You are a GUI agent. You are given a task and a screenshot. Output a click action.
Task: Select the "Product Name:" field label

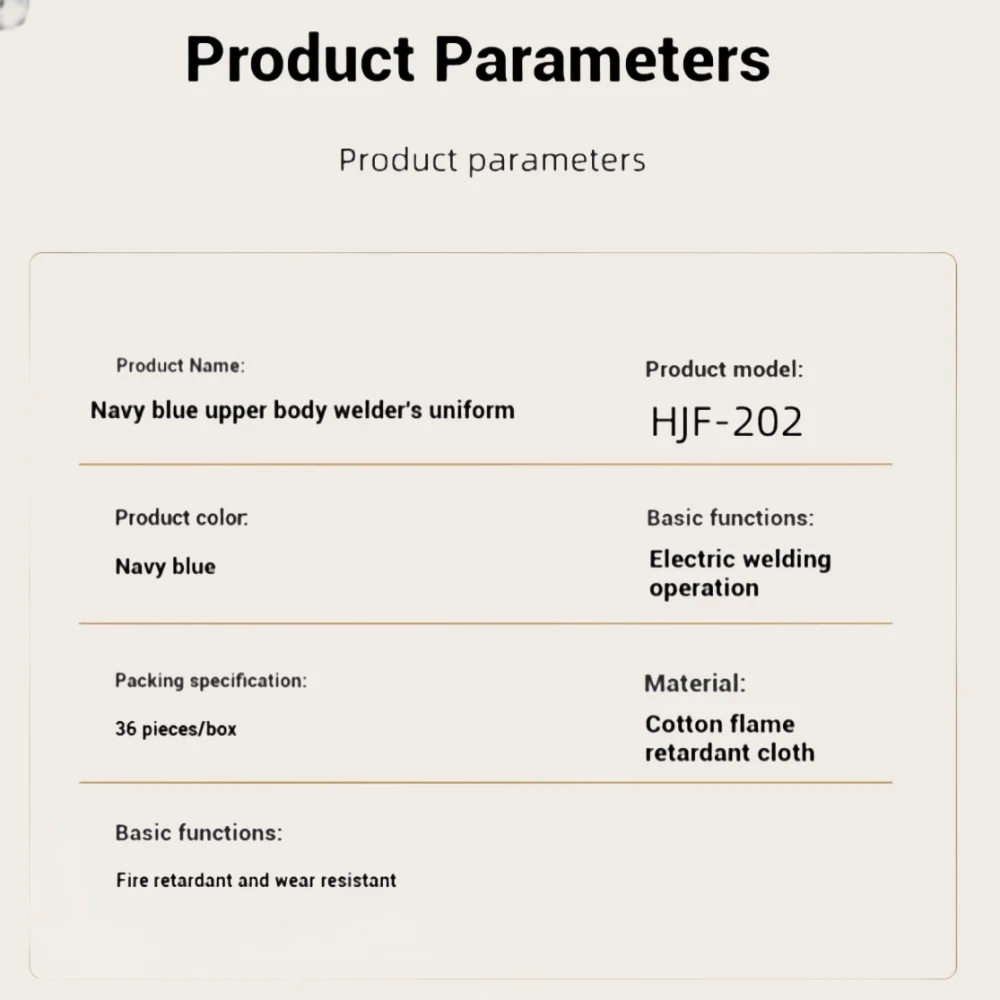[180, 365]
